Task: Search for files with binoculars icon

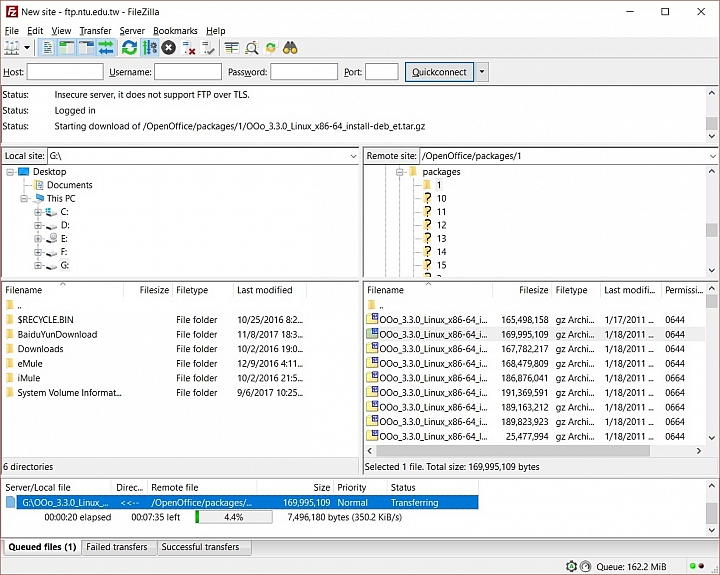Action: coord(290,48)
